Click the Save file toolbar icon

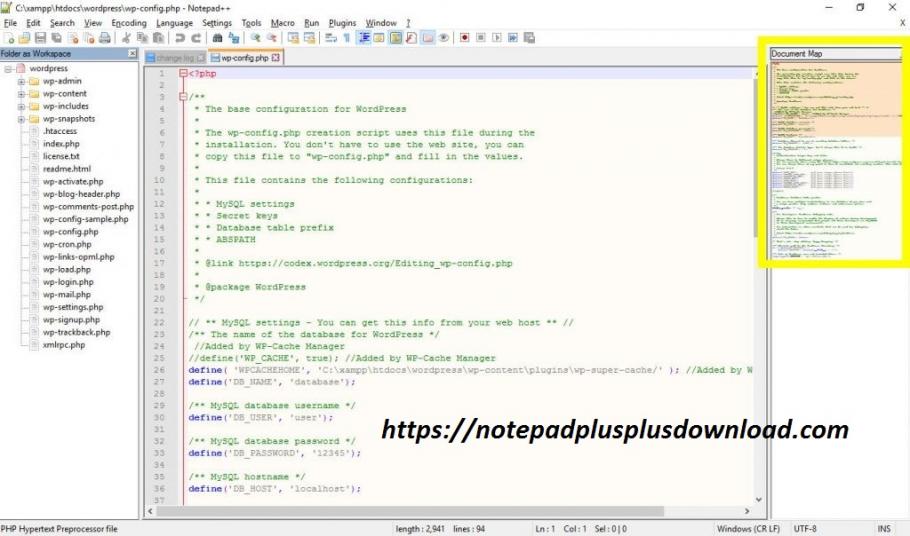point(40,38)
